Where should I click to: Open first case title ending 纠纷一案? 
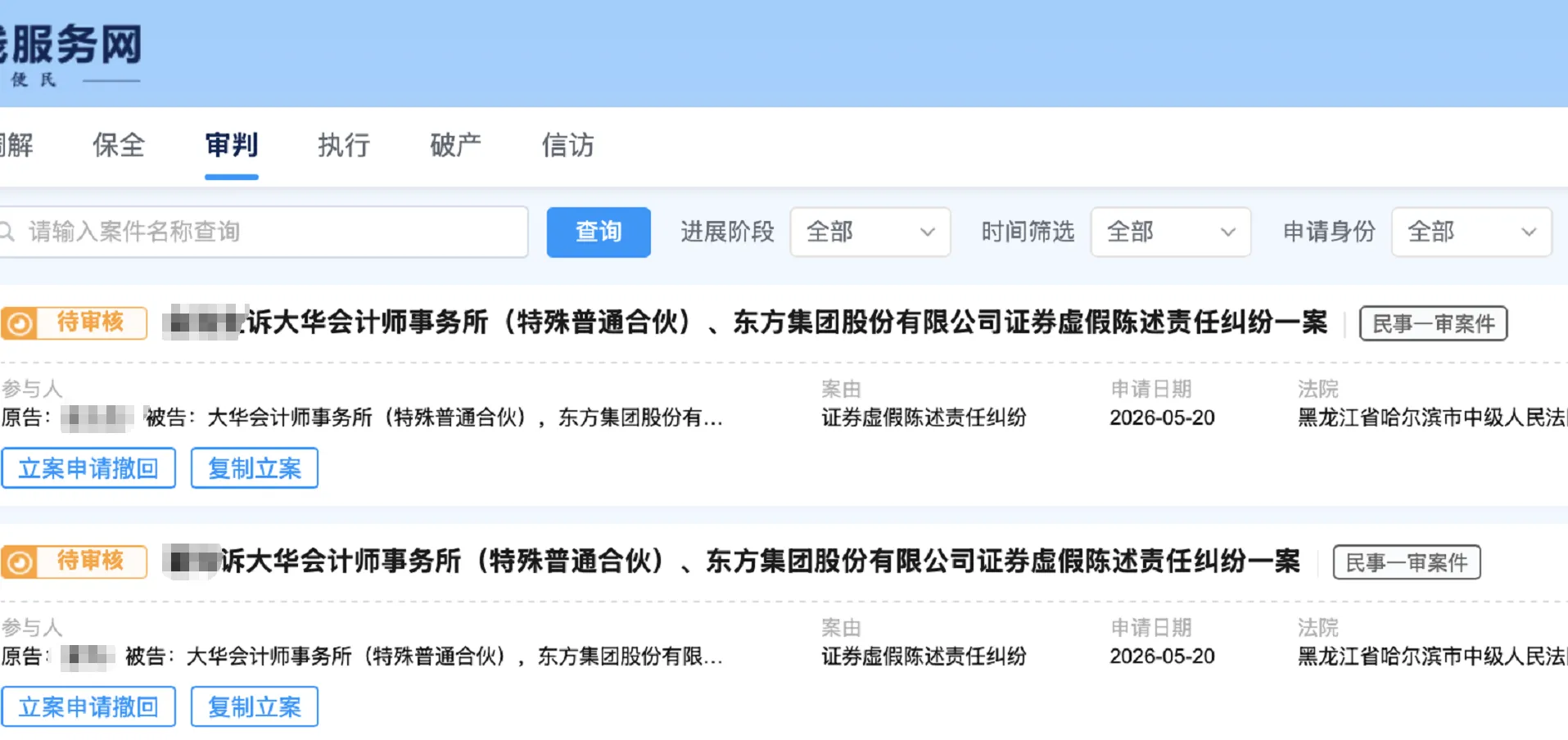coord(745,323)
